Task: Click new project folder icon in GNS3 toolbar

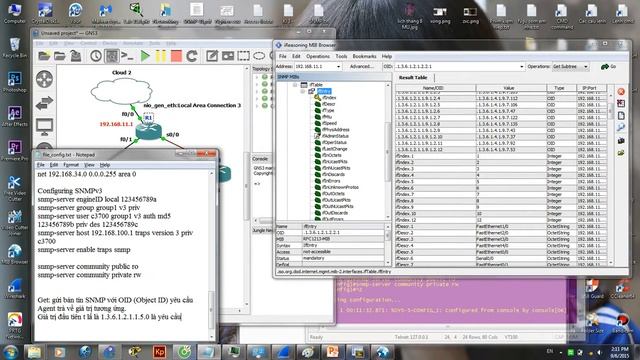Action: tap(44, 56)
